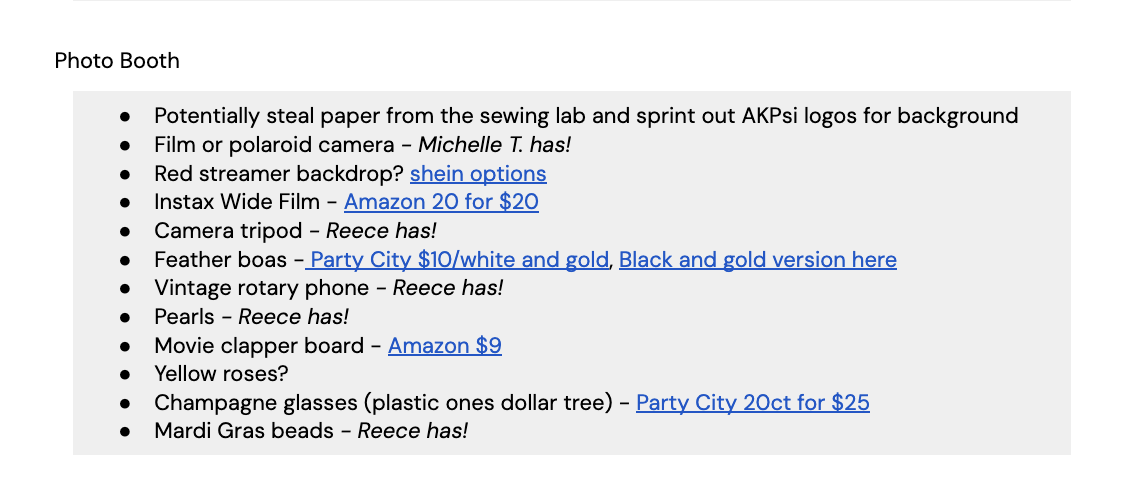
Task: Click the Movie clapper board text
Action: click(259, 346)
